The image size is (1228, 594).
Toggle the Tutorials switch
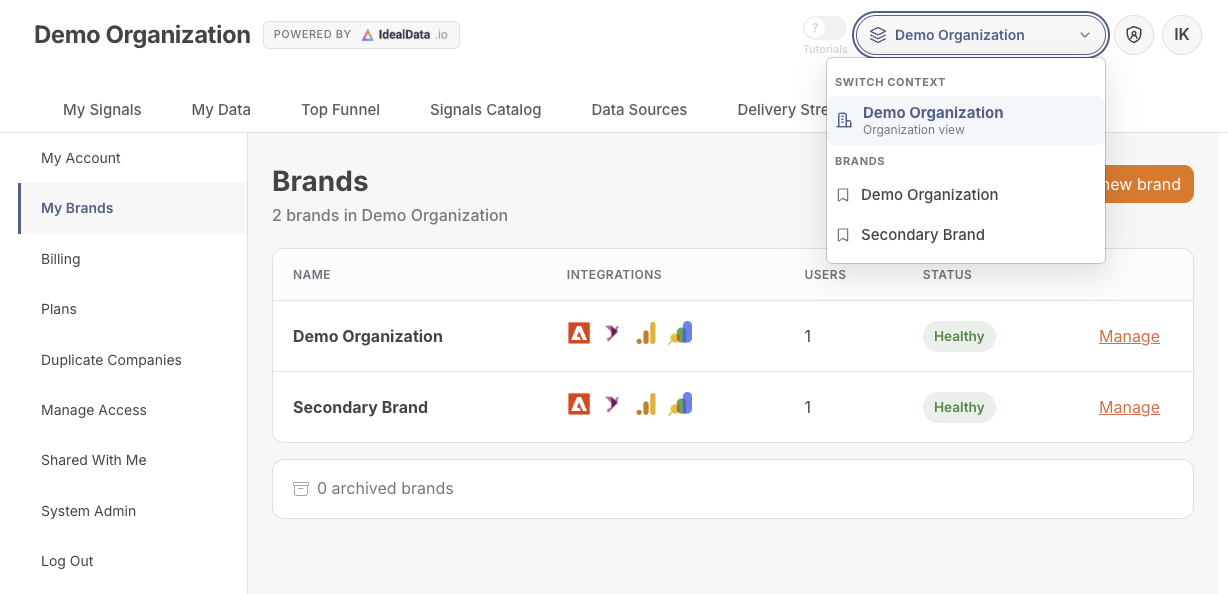[x=825, y=28]
